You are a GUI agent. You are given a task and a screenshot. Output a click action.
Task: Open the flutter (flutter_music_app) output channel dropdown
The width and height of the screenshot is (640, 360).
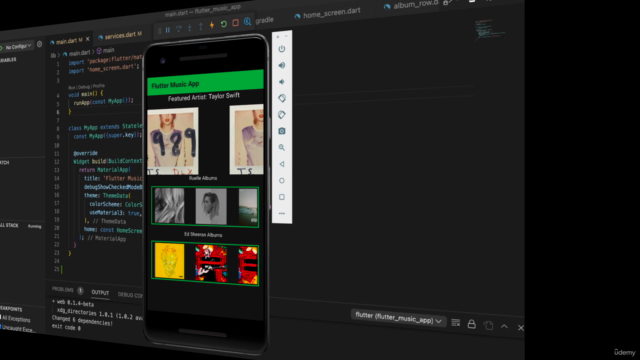click(x=398, y=318)
